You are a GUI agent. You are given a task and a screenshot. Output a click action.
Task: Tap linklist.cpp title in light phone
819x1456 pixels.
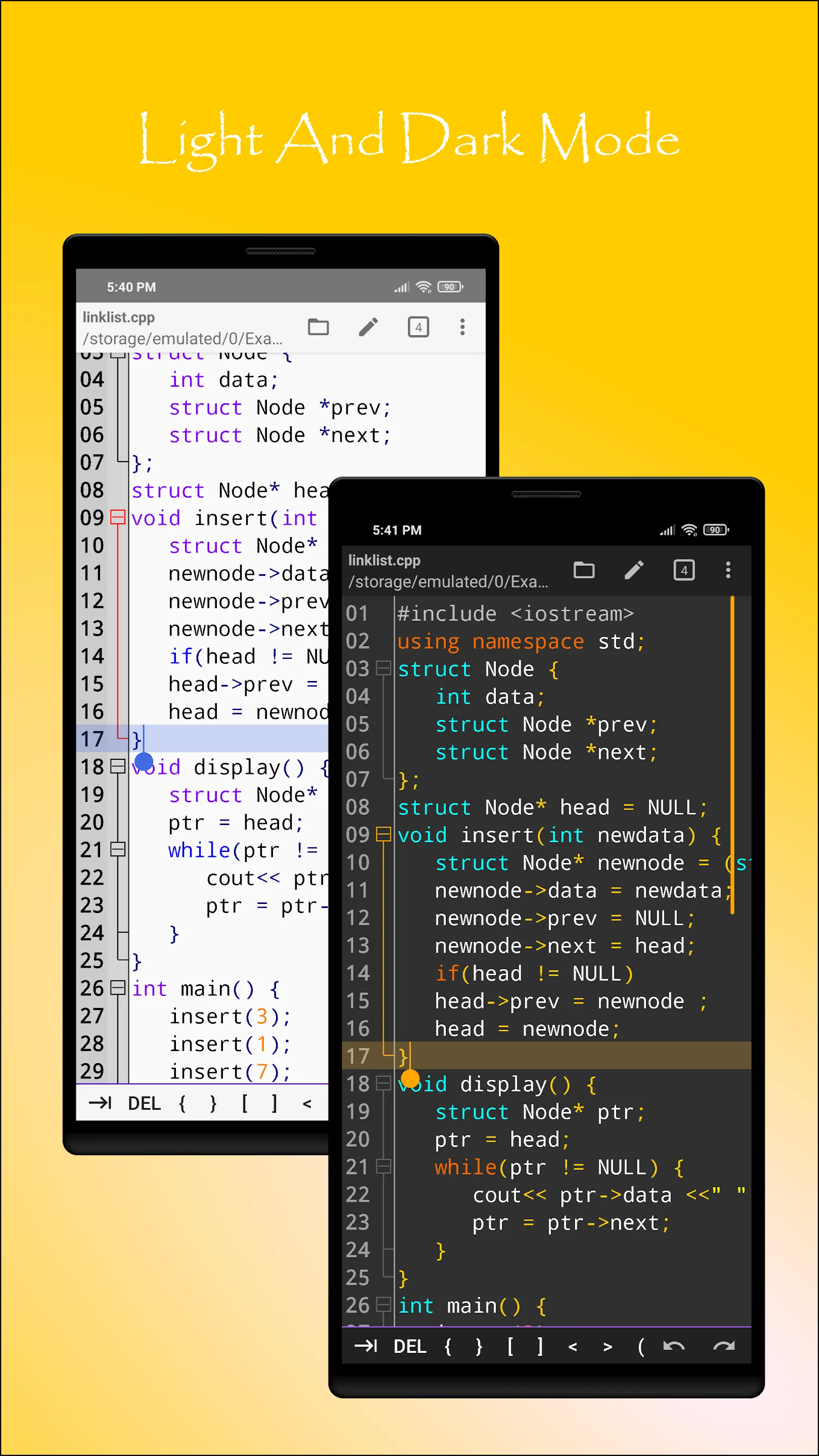coord(119,317)
